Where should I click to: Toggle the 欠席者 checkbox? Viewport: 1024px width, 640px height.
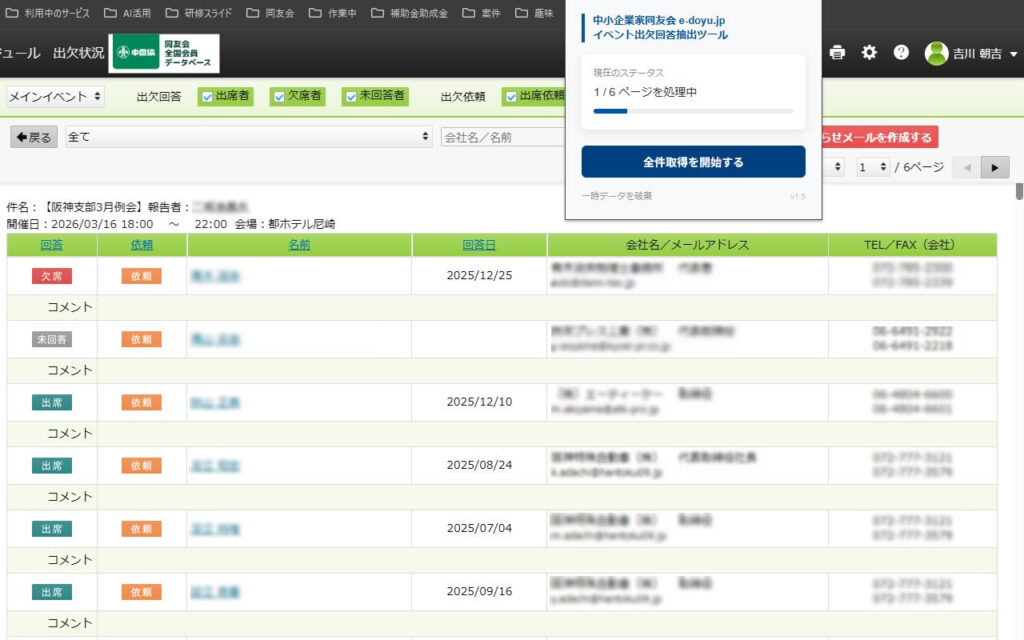click(x=279, y=97)
